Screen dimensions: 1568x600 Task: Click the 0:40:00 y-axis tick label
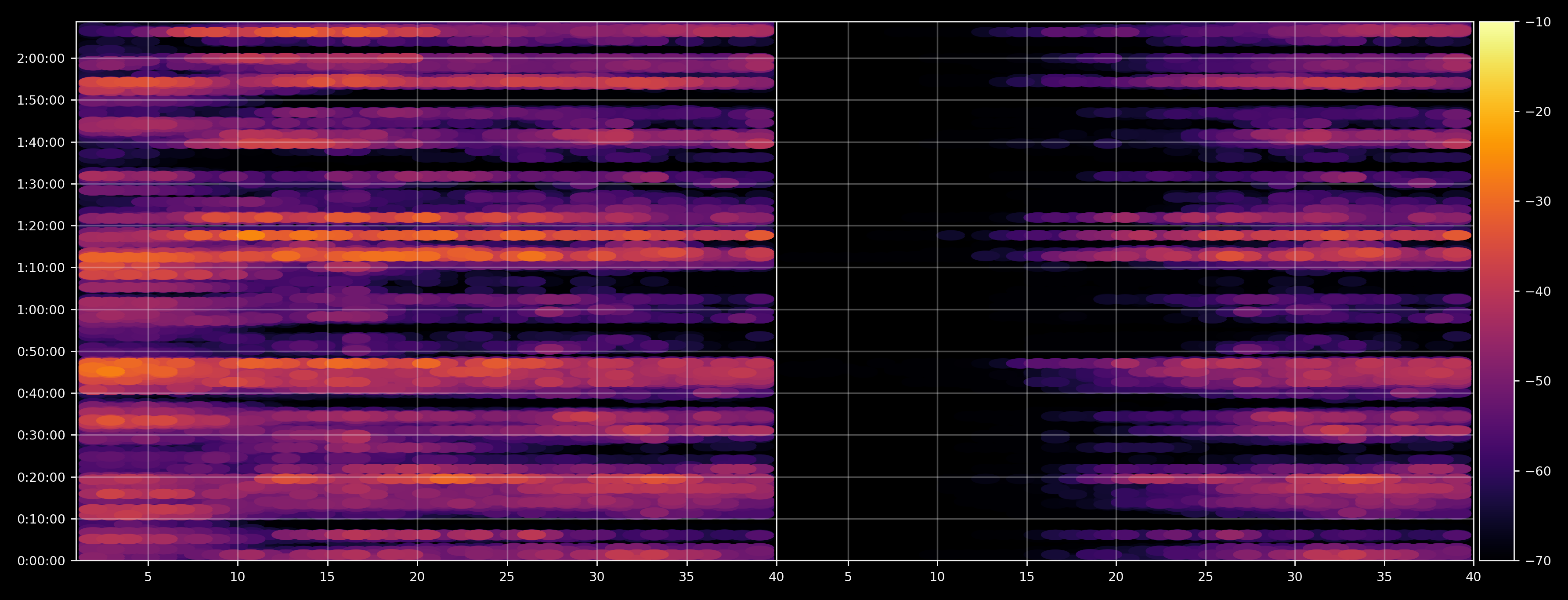click(41, 393)
